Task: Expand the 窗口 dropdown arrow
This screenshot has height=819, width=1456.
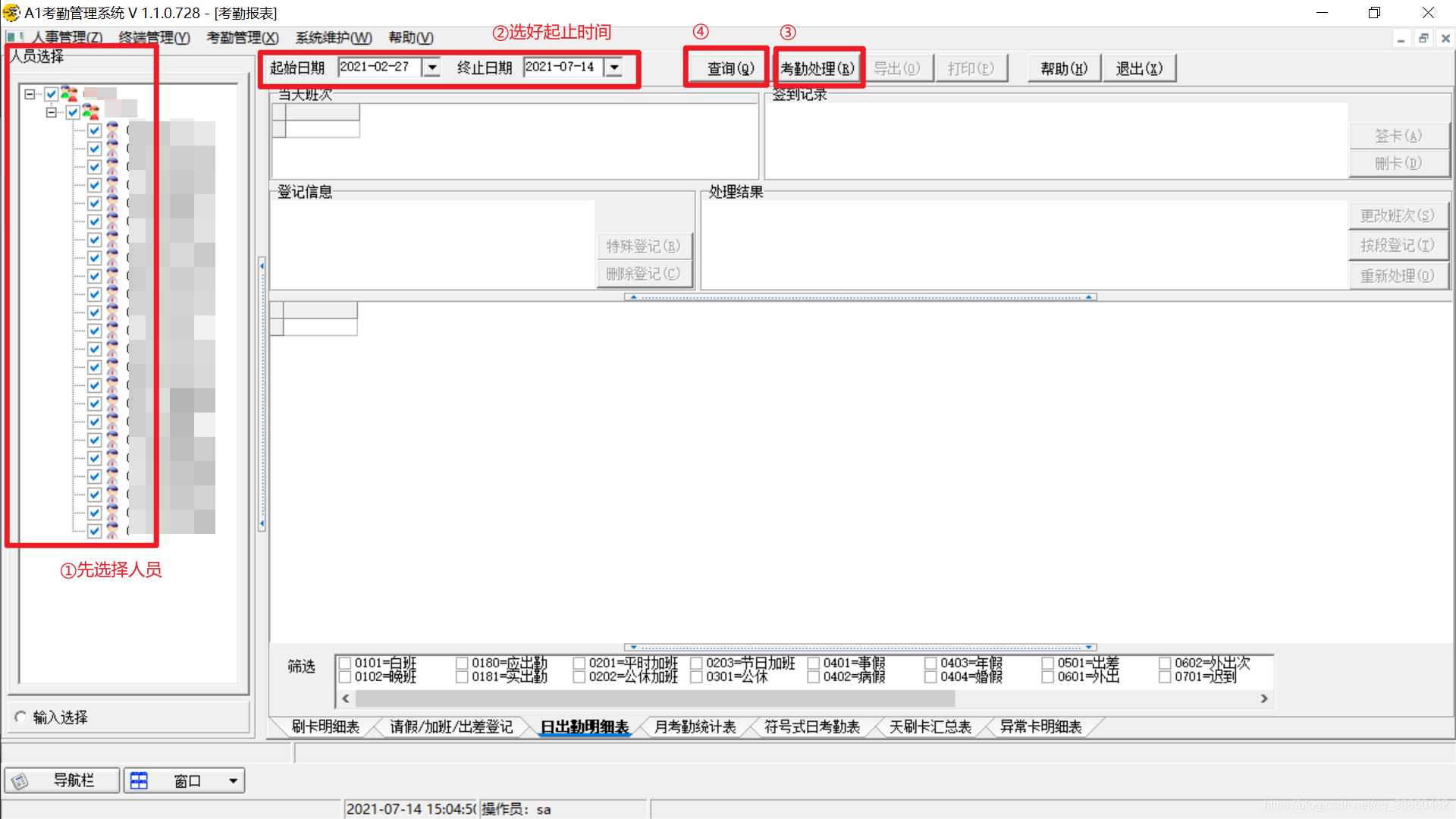Action: (233, 780)
